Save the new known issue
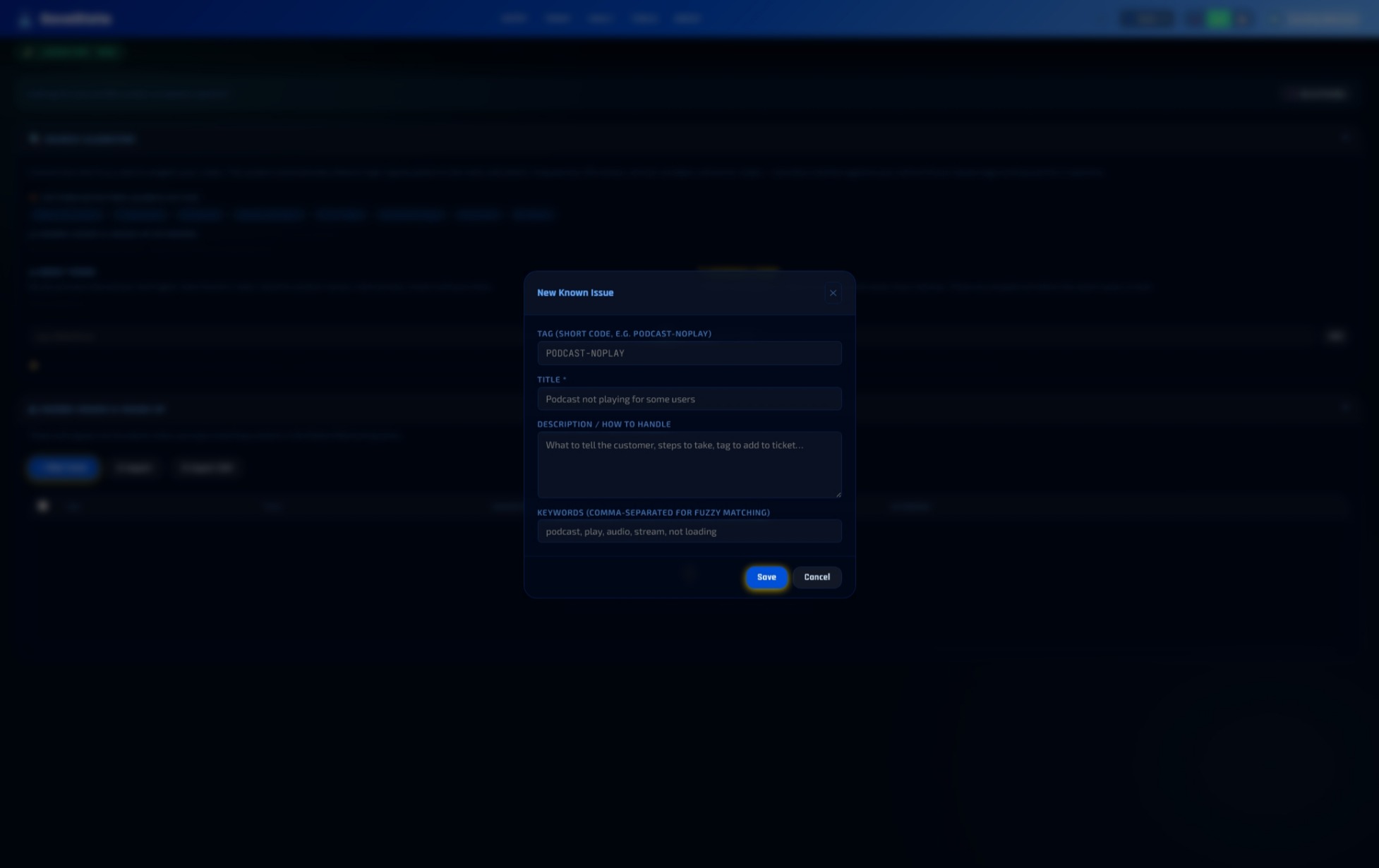Image resolution: width=1379 pixels, height=868 pixels. (766, 577)
